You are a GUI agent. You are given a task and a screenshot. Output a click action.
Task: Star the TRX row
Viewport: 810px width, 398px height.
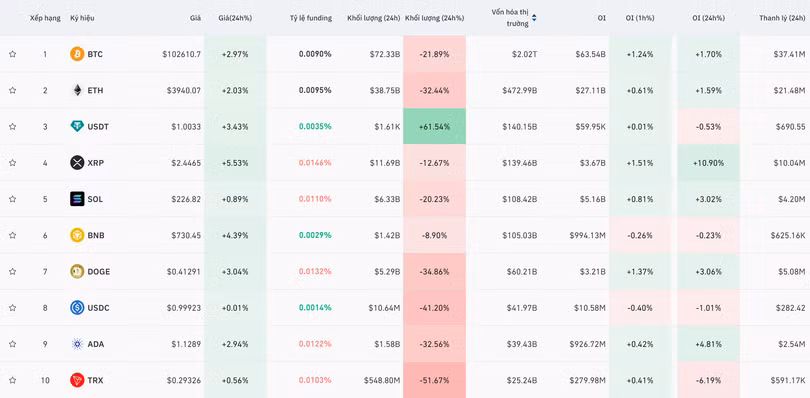tap(12, 380)
